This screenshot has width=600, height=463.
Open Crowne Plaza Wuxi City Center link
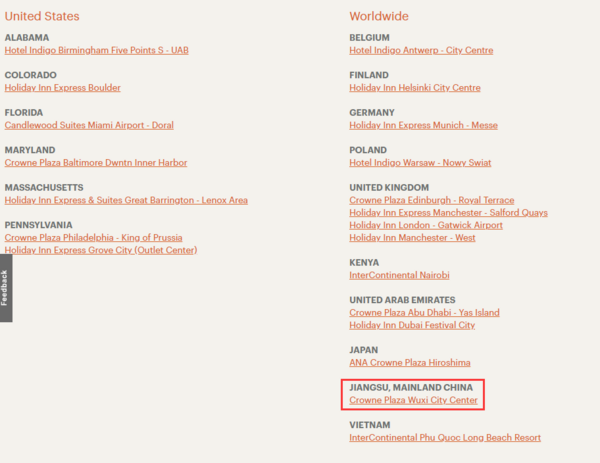[x=413, y=400]
